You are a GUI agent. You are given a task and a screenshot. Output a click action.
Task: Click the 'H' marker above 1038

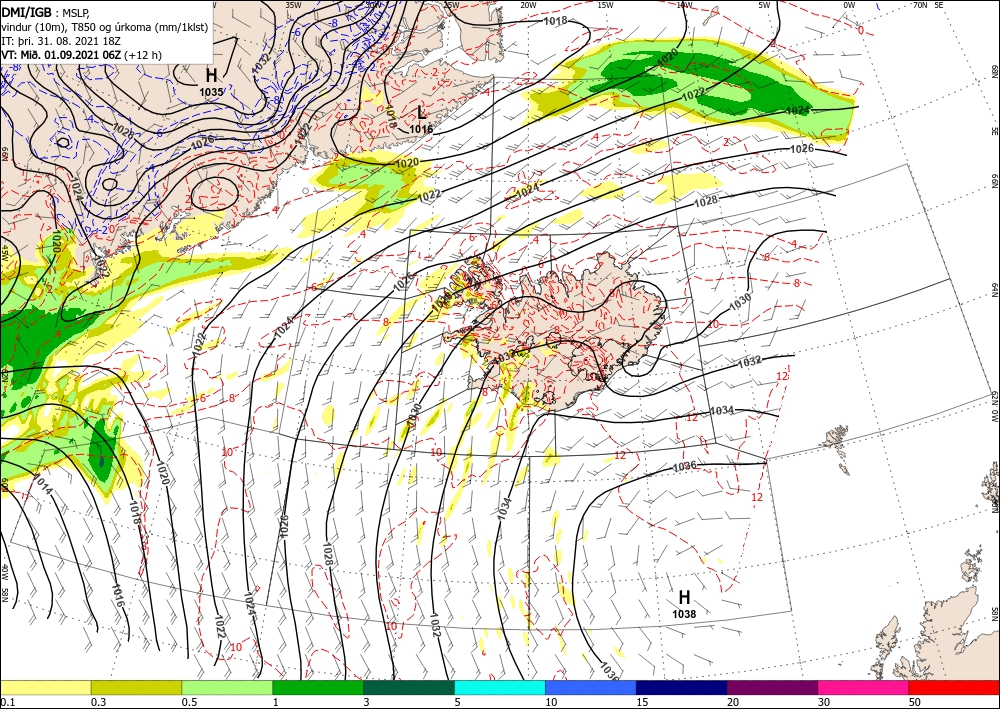click(x=684, y=597)
